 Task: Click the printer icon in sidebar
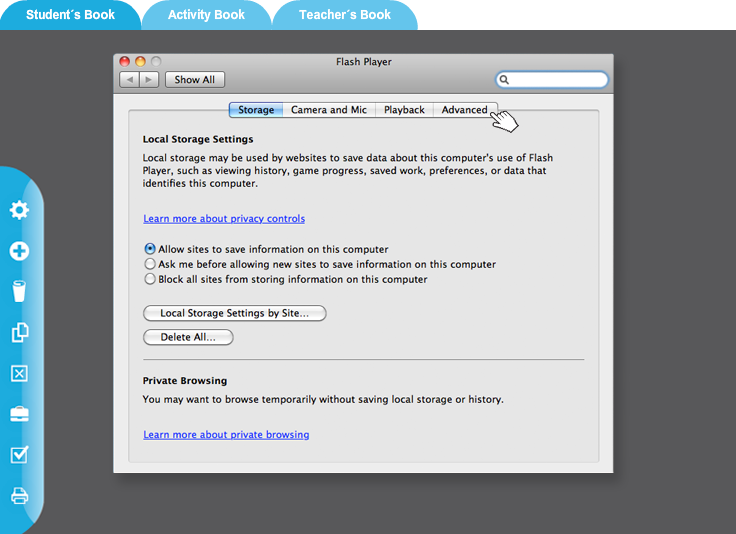[x=19, y=495]
